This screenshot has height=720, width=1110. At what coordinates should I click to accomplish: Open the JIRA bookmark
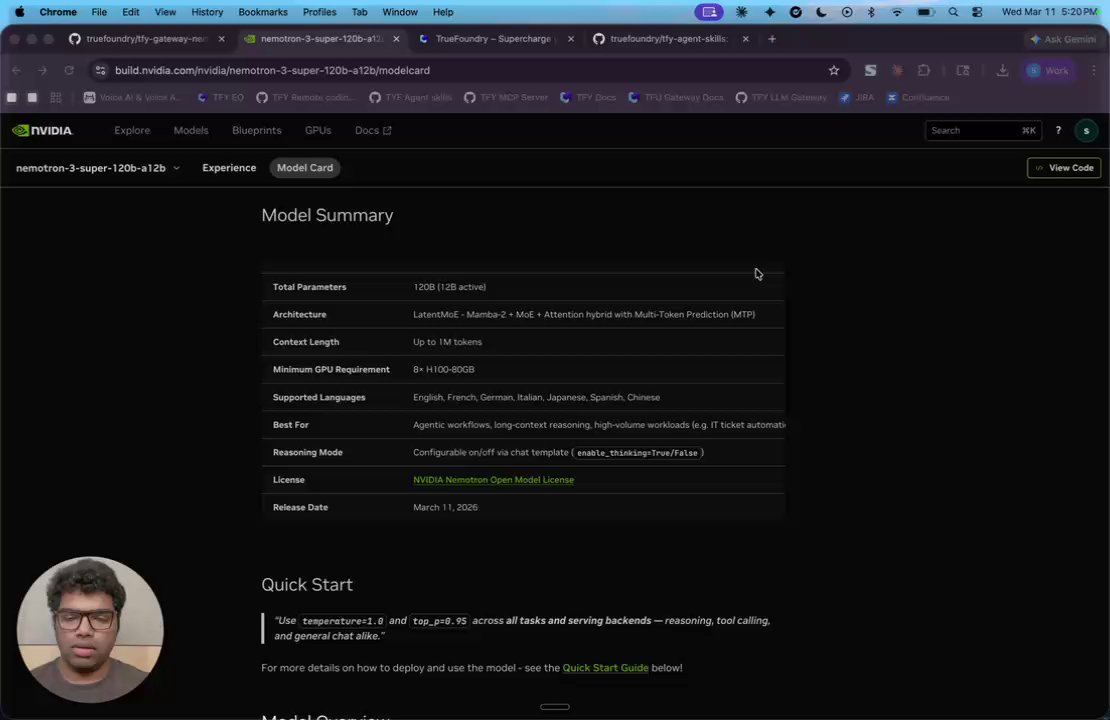pyautogui.click(x=857, y=98)
